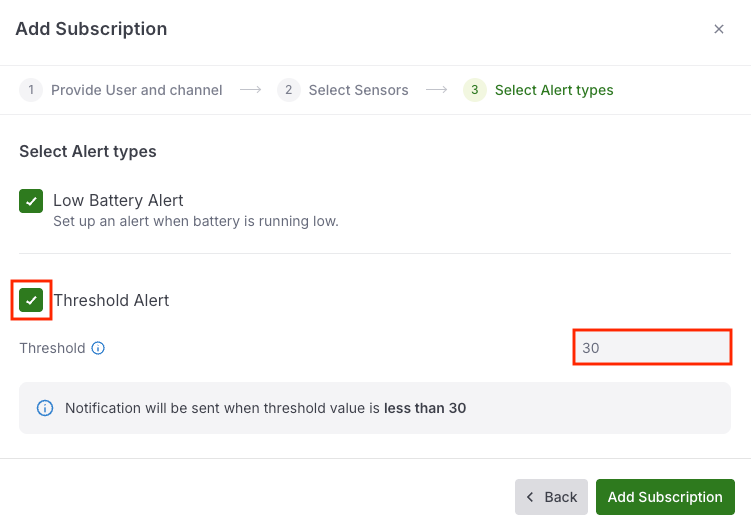Close the Add Subscription dialog
This screenshot has height=530, width=751.
coord(718,29)
